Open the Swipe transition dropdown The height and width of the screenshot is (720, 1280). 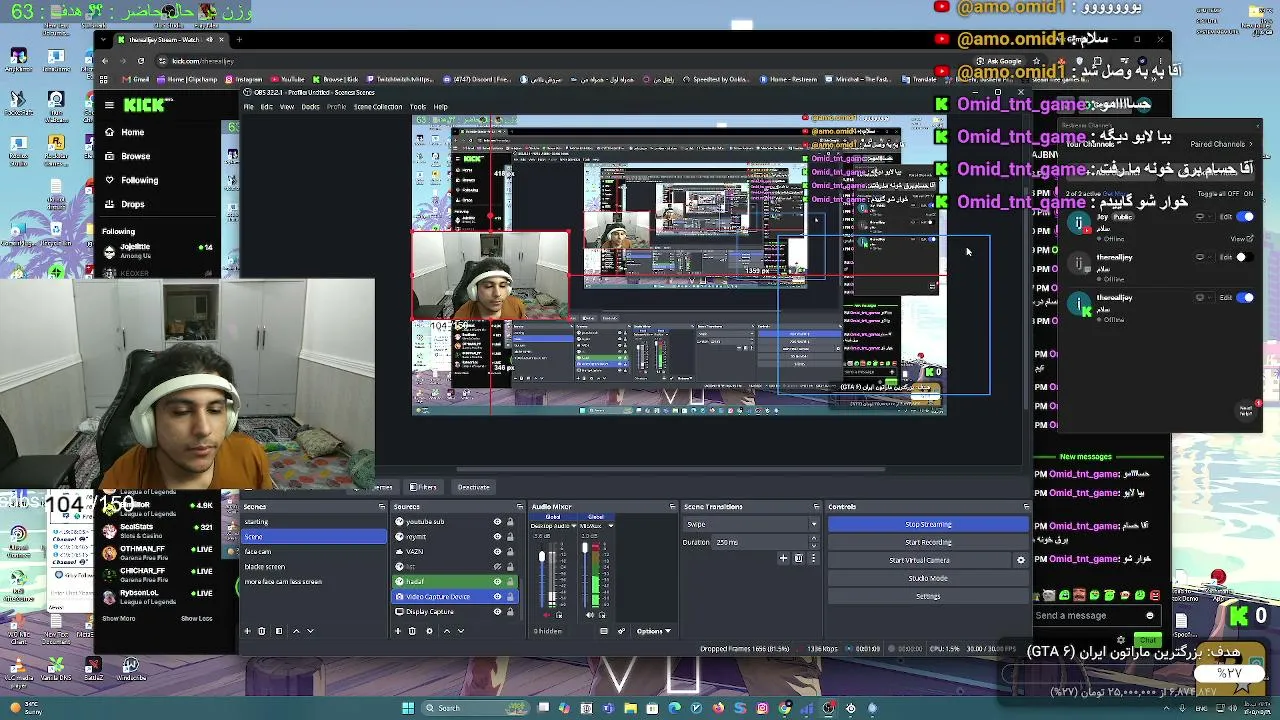(751, 524)
